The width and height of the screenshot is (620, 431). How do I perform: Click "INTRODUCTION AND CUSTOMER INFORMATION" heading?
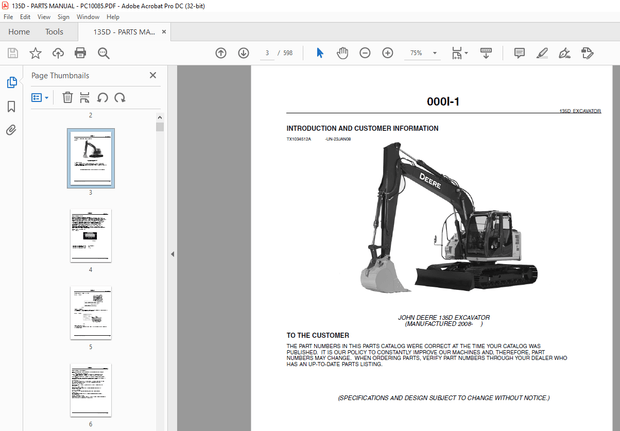(362, 129)
